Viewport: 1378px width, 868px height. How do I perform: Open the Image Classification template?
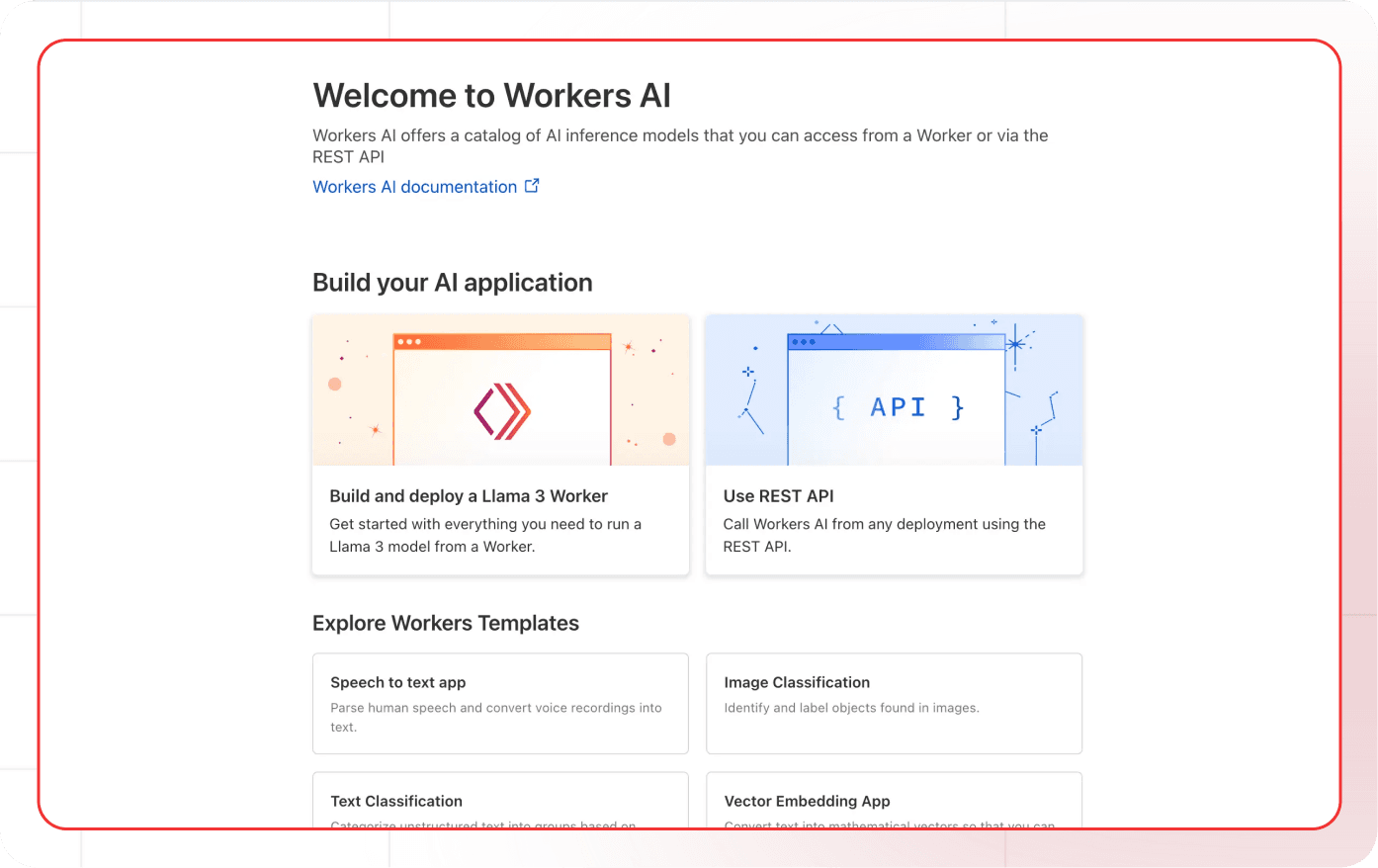[x=797, y=682]
